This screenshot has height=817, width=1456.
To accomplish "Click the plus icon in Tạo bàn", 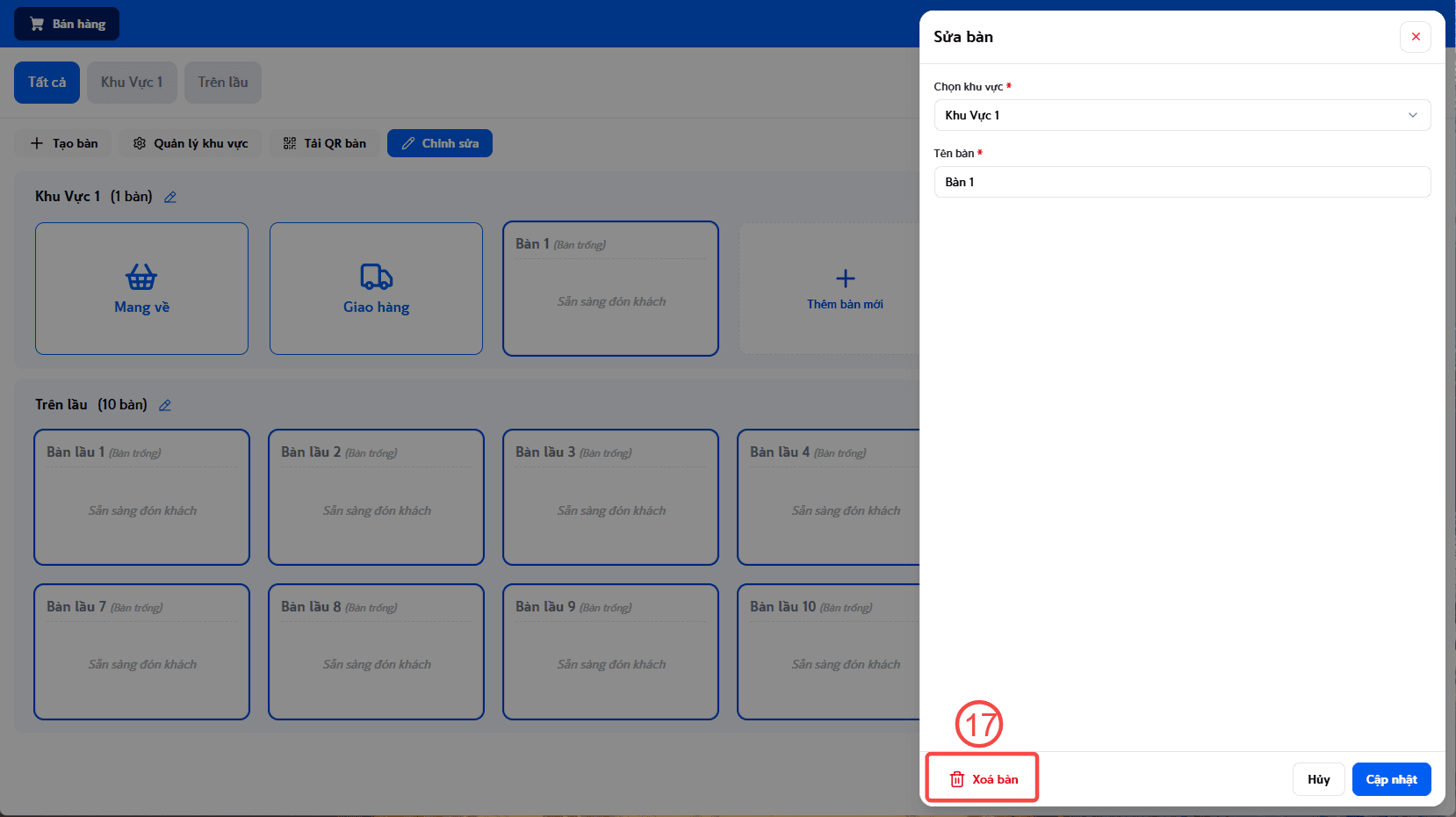I will 37,143.
